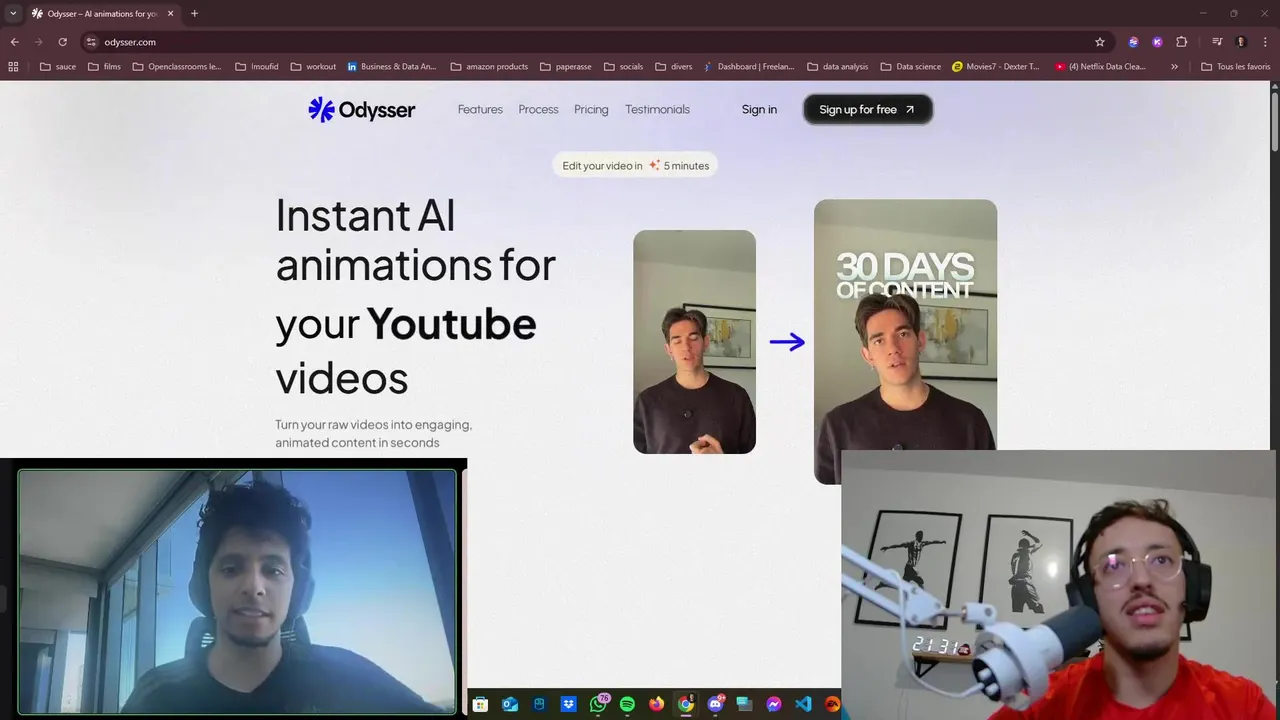Open Features in site navigation
This screenshot has height=720, width=1280.
point(480,109)
